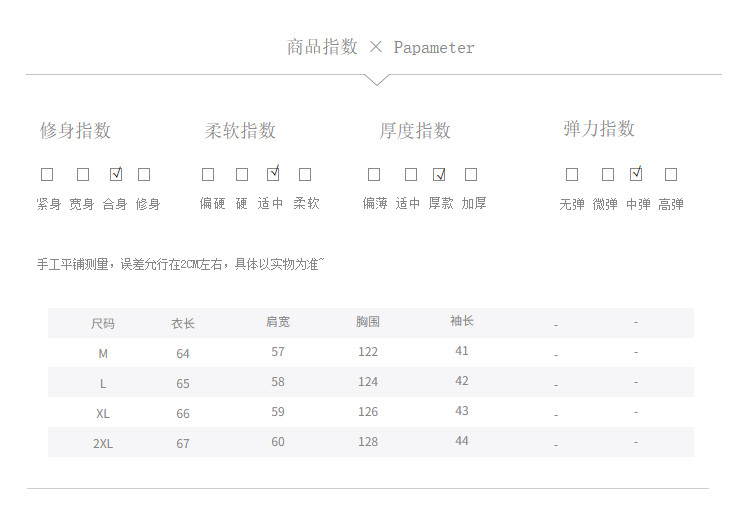Tick the 柔软 checkbox
This screenshot has width=750, height=523.
(305, 174)
